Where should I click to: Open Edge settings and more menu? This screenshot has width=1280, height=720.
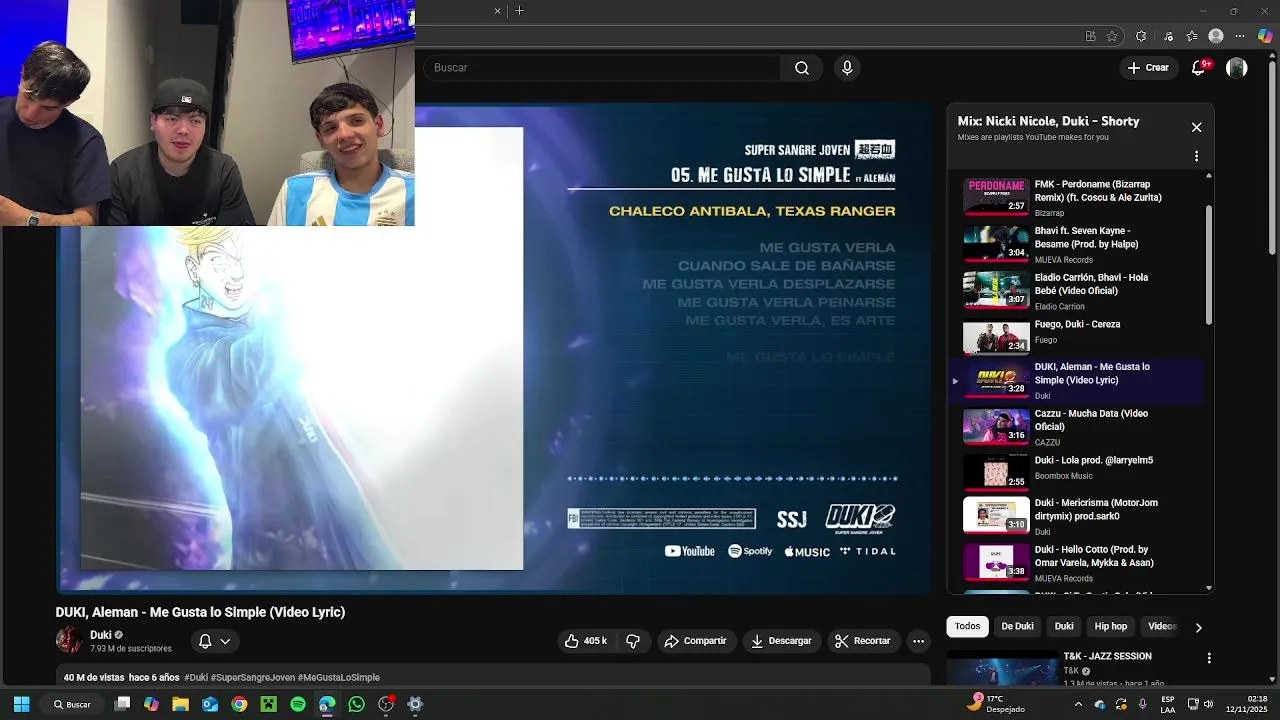click(1241, 36)
